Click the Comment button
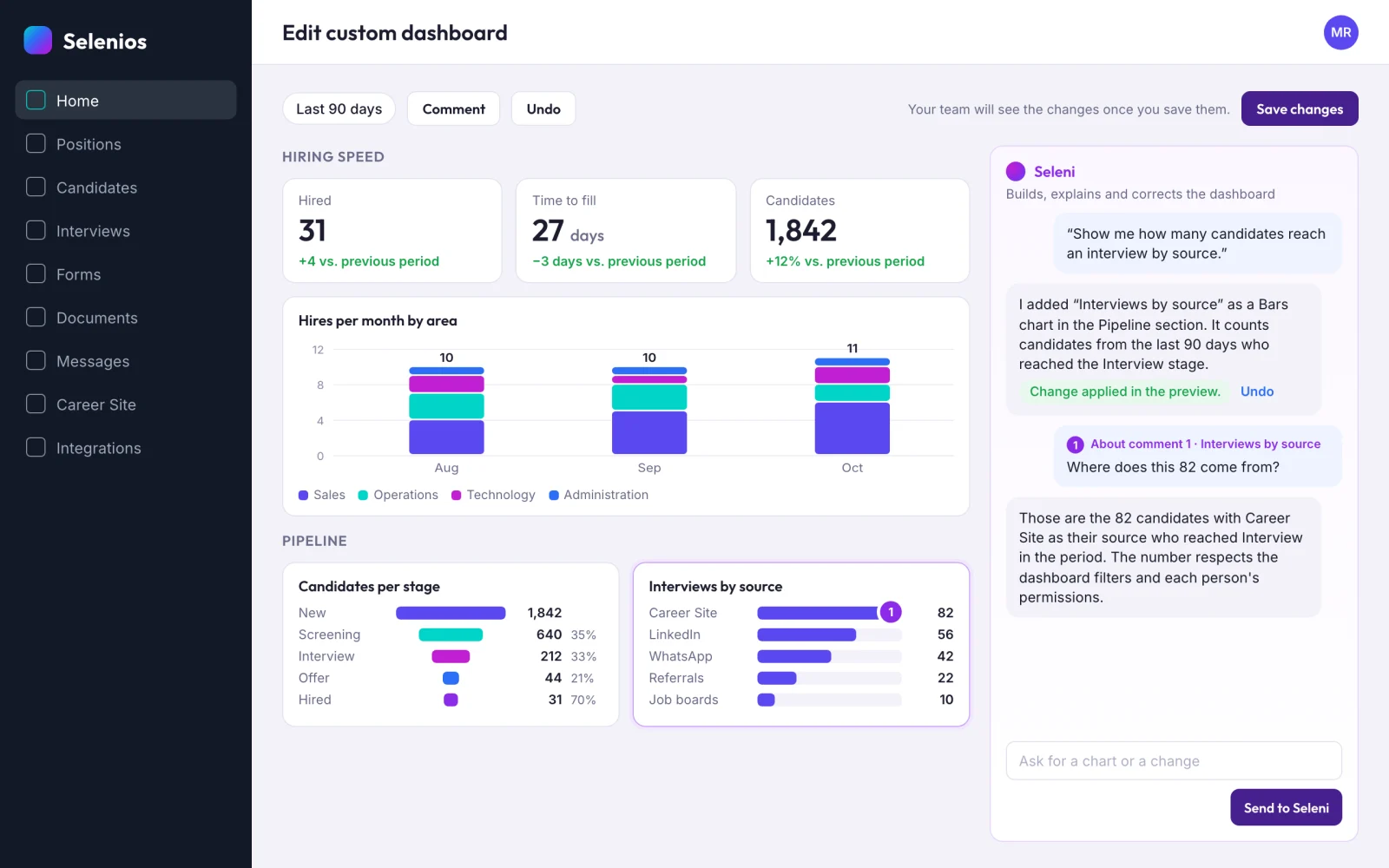Viewport: 1389px width, 868px height. click(453, 108)
